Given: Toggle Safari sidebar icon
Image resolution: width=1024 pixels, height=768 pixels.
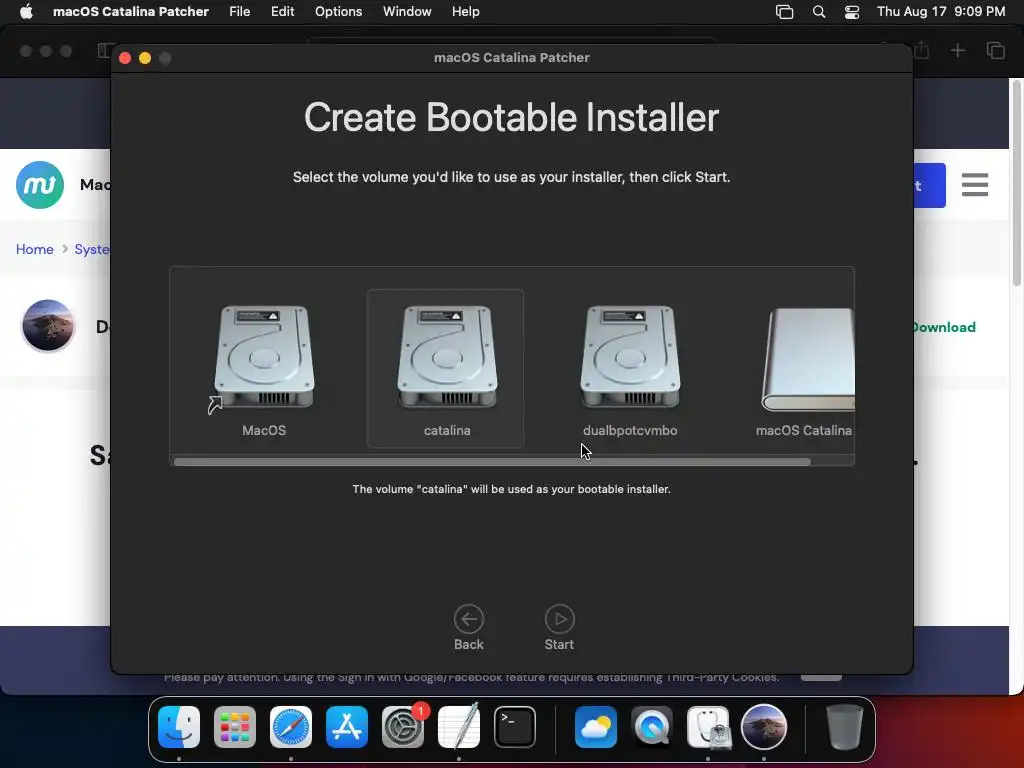Looking at the screenshot, I should [x=104, y=50].
